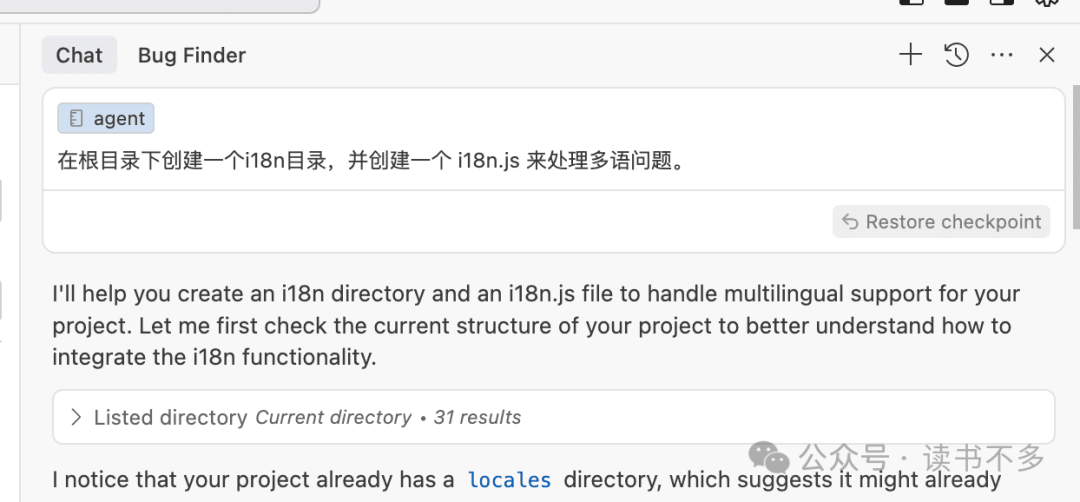Expand the Current directory listing row
The height and width of the screenshot is (502, 1080).
(x=333, y=417)
